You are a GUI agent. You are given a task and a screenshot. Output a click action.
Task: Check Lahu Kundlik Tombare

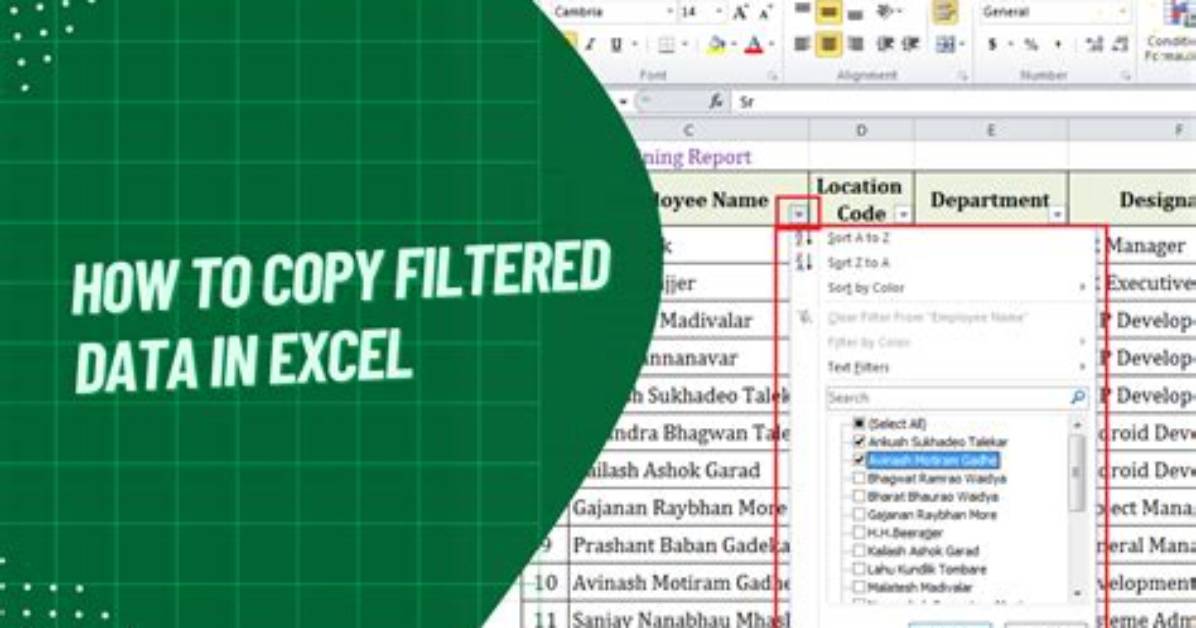[x=859, y=569]
